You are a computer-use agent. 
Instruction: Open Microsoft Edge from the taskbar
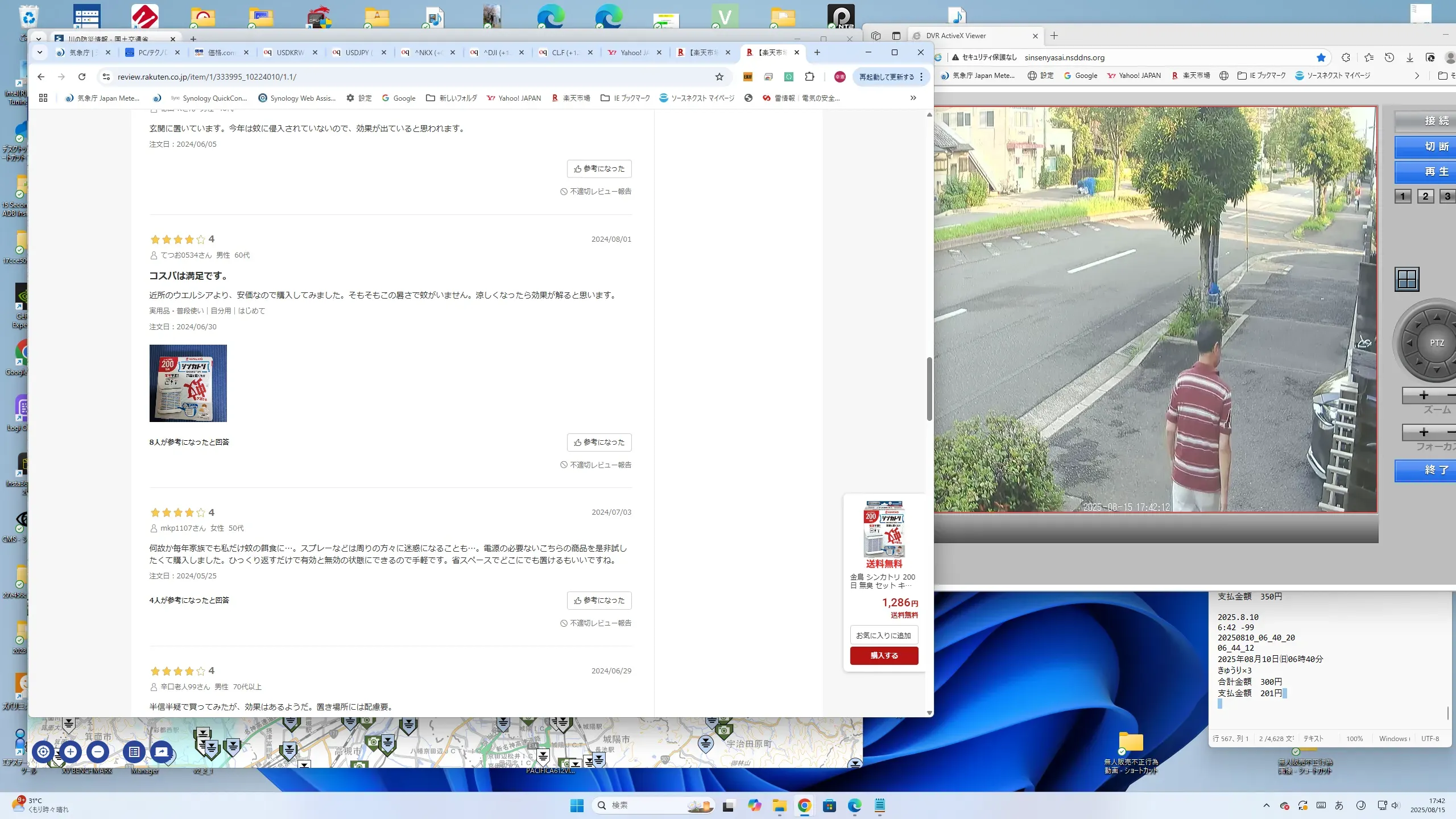(854, 805)
